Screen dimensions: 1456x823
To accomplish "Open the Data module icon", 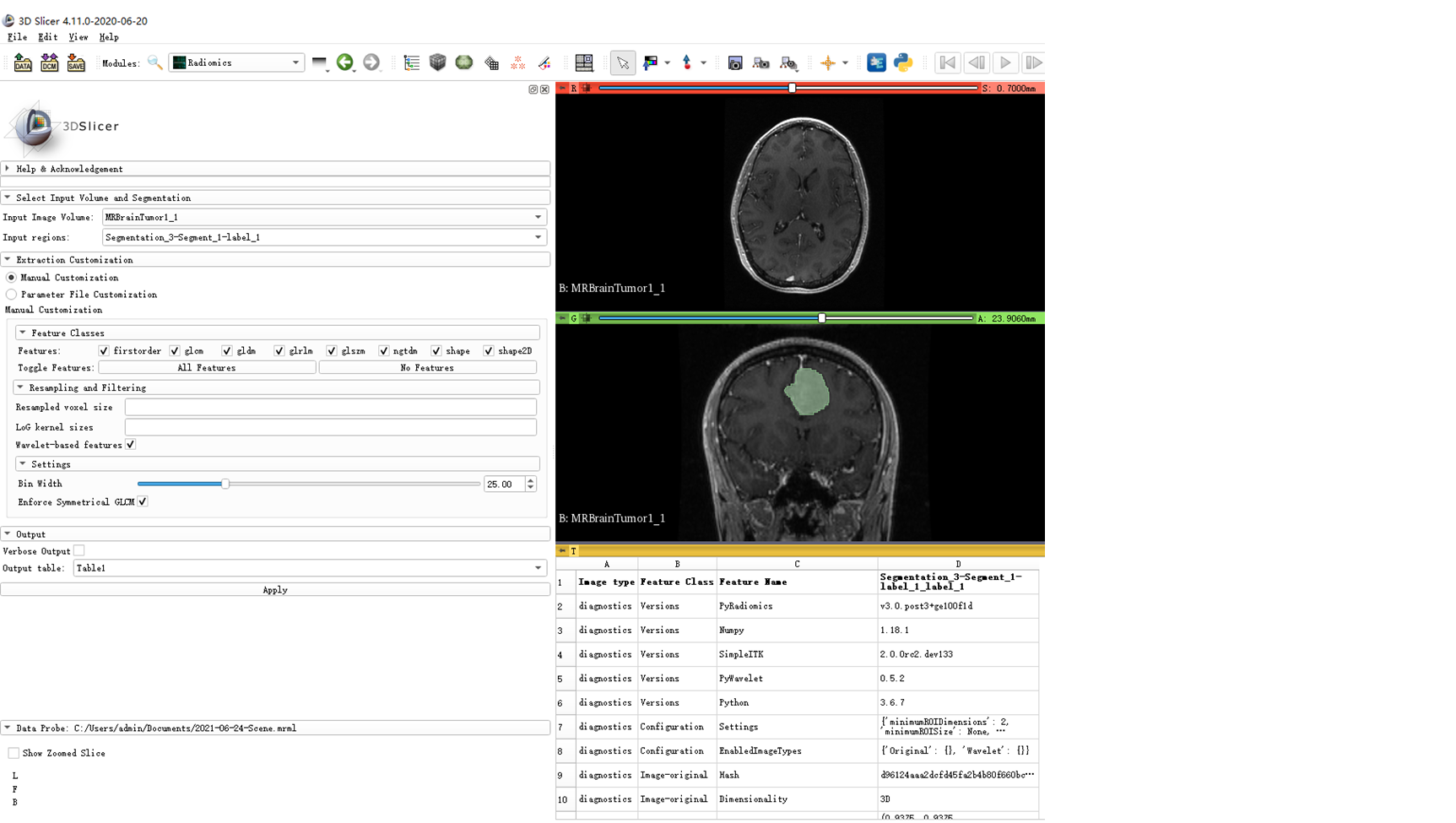I will tap(412, 62).
